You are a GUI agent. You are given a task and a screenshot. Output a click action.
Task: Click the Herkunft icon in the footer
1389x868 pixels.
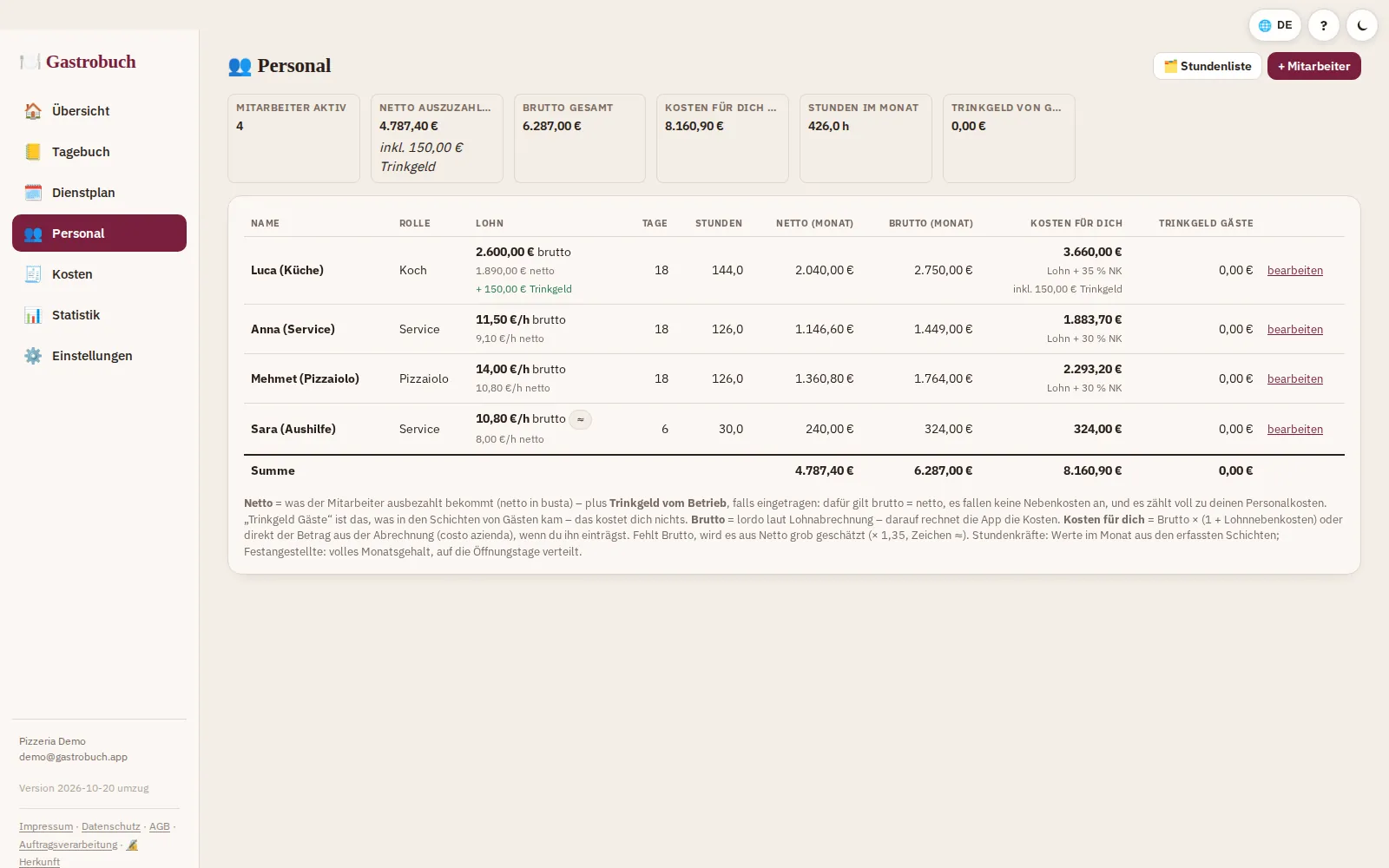tap(132, 845)
